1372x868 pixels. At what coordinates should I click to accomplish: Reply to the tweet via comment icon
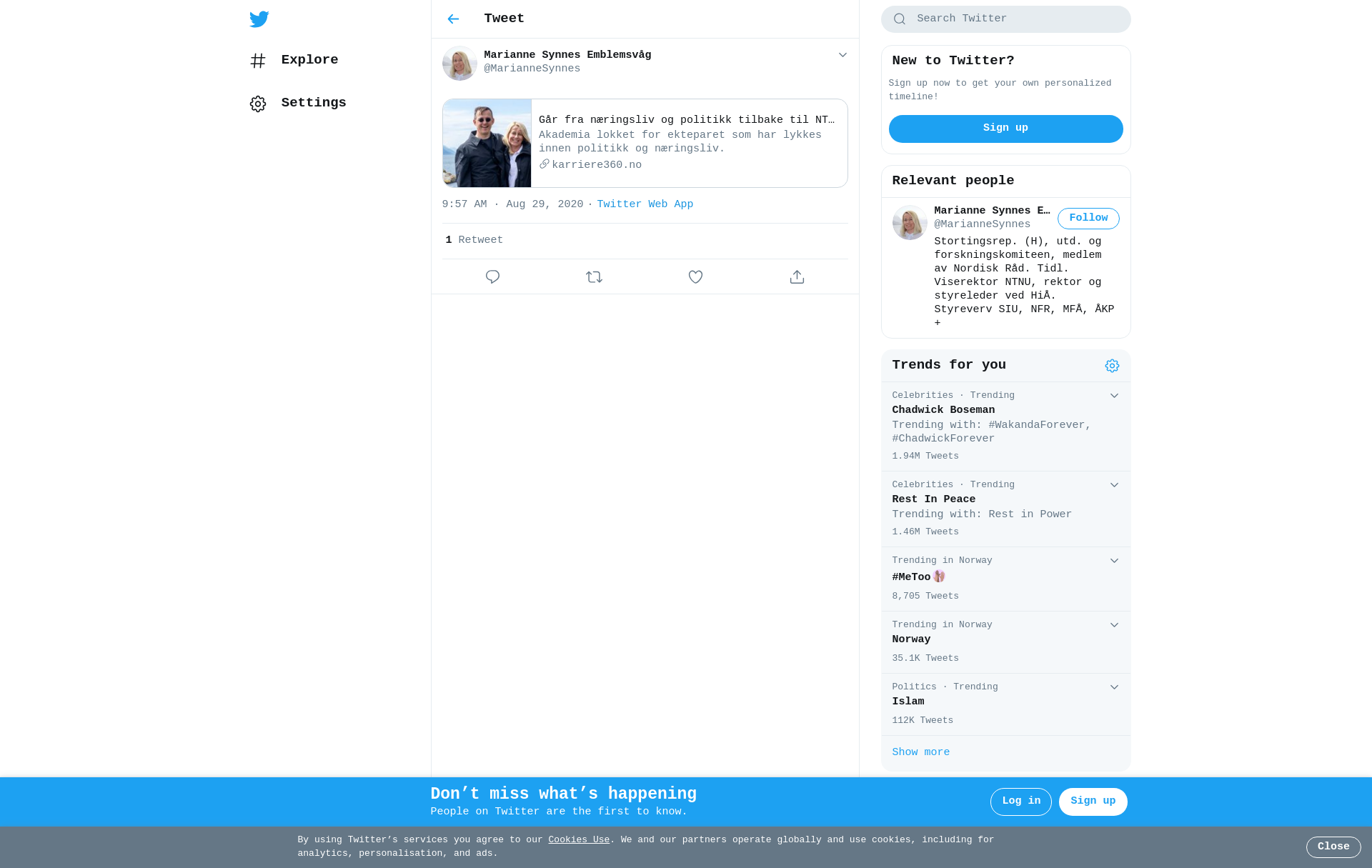492,276
